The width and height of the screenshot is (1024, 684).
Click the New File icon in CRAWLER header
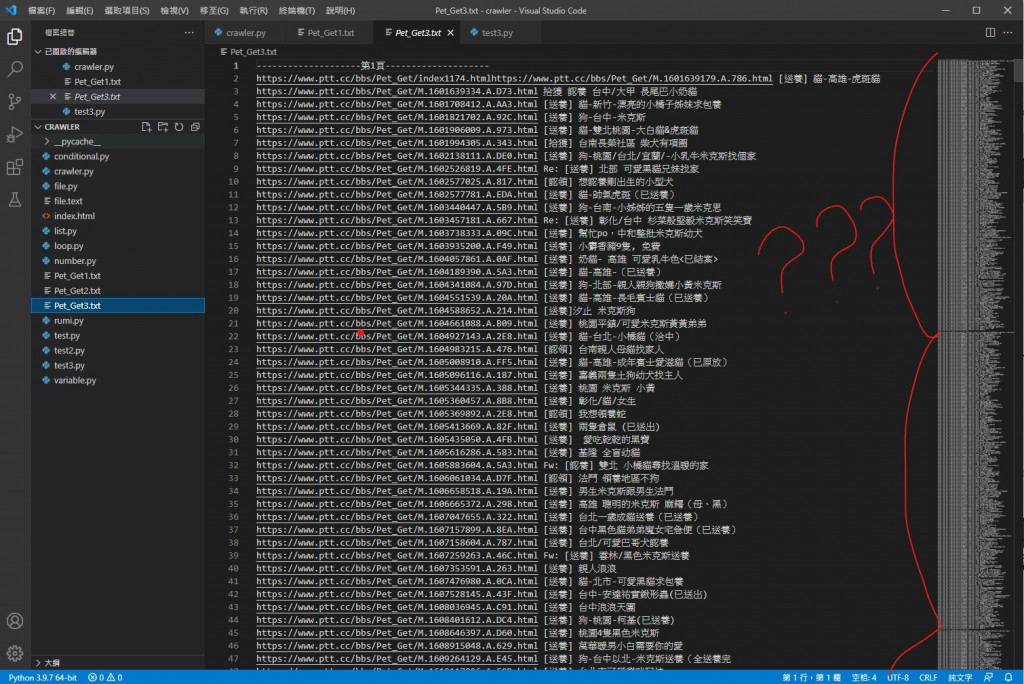point(146,127)
